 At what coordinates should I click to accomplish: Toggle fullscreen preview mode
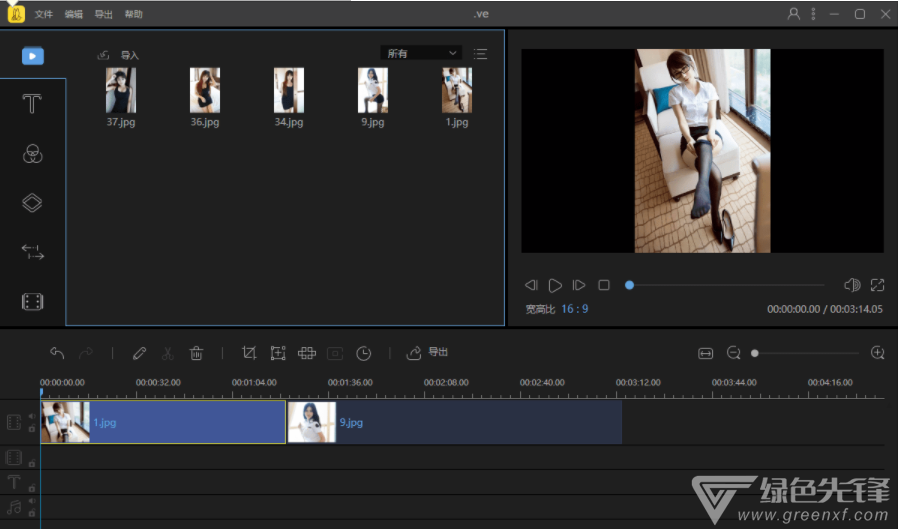click(877, 285)
